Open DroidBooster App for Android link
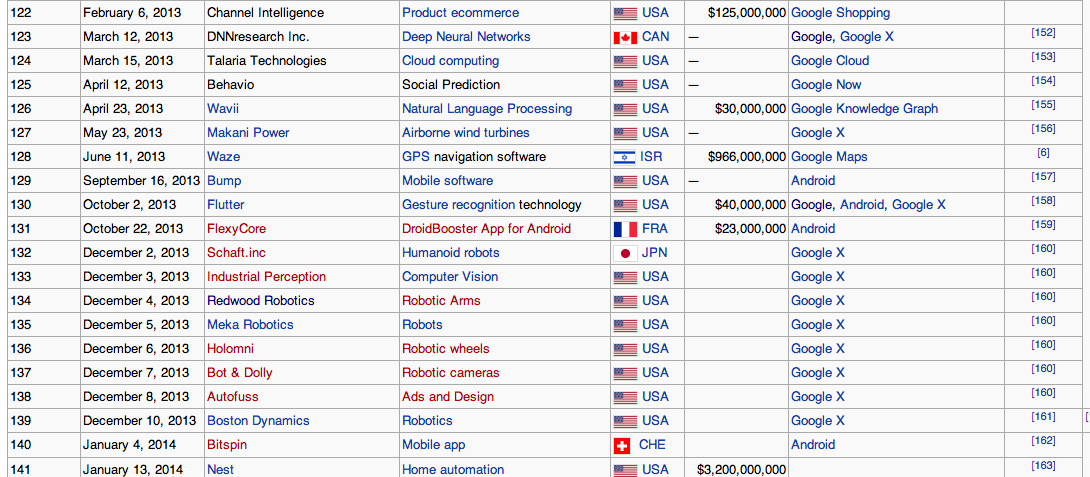 [486, 229]
